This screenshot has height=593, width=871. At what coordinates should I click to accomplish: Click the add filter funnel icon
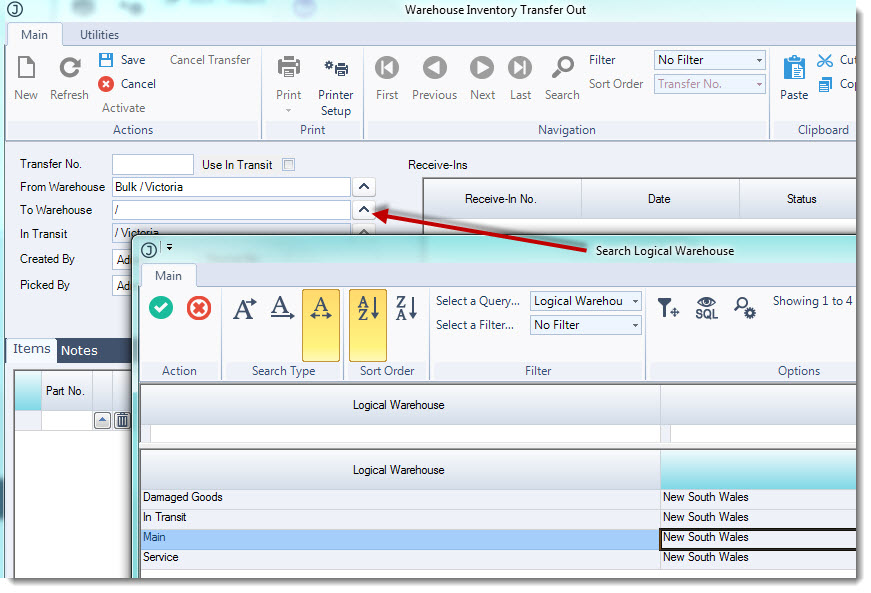tap(668, 307)
